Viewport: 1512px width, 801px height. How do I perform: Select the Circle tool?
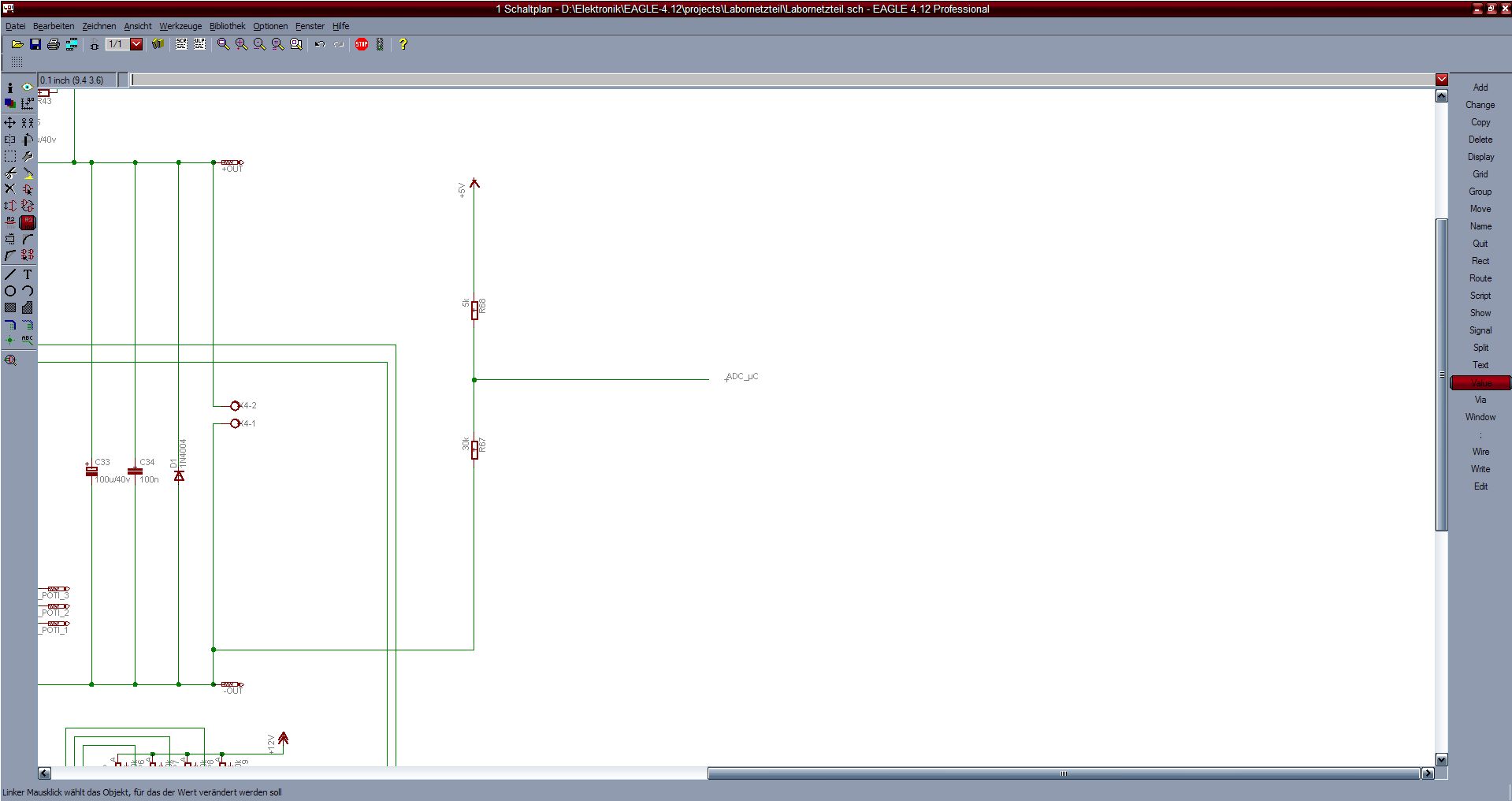point(10,291)
